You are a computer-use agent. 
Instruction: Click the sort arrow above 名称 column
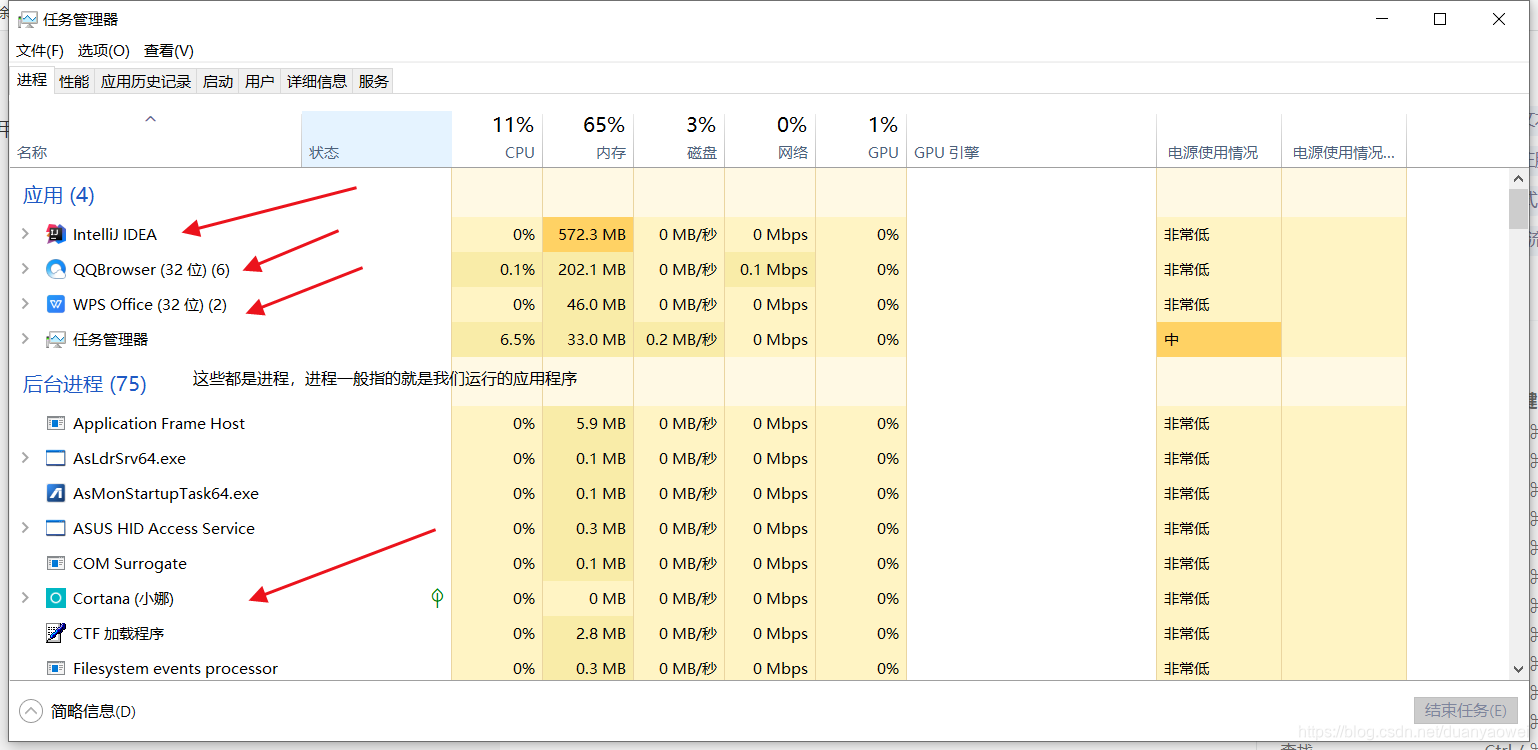pyautogui.click(x=151, y=119)
